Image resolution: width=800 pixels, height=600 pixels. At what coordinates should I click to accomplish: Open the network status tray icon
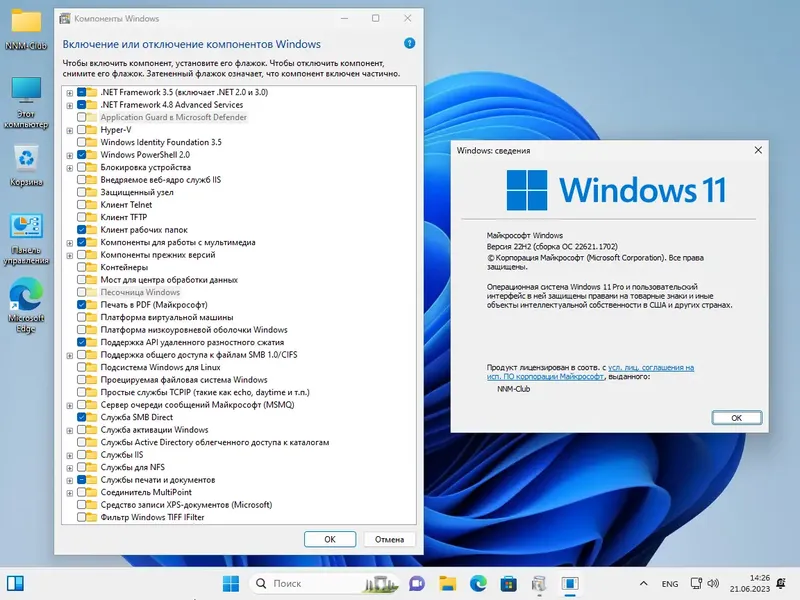[x=696, y=583]
